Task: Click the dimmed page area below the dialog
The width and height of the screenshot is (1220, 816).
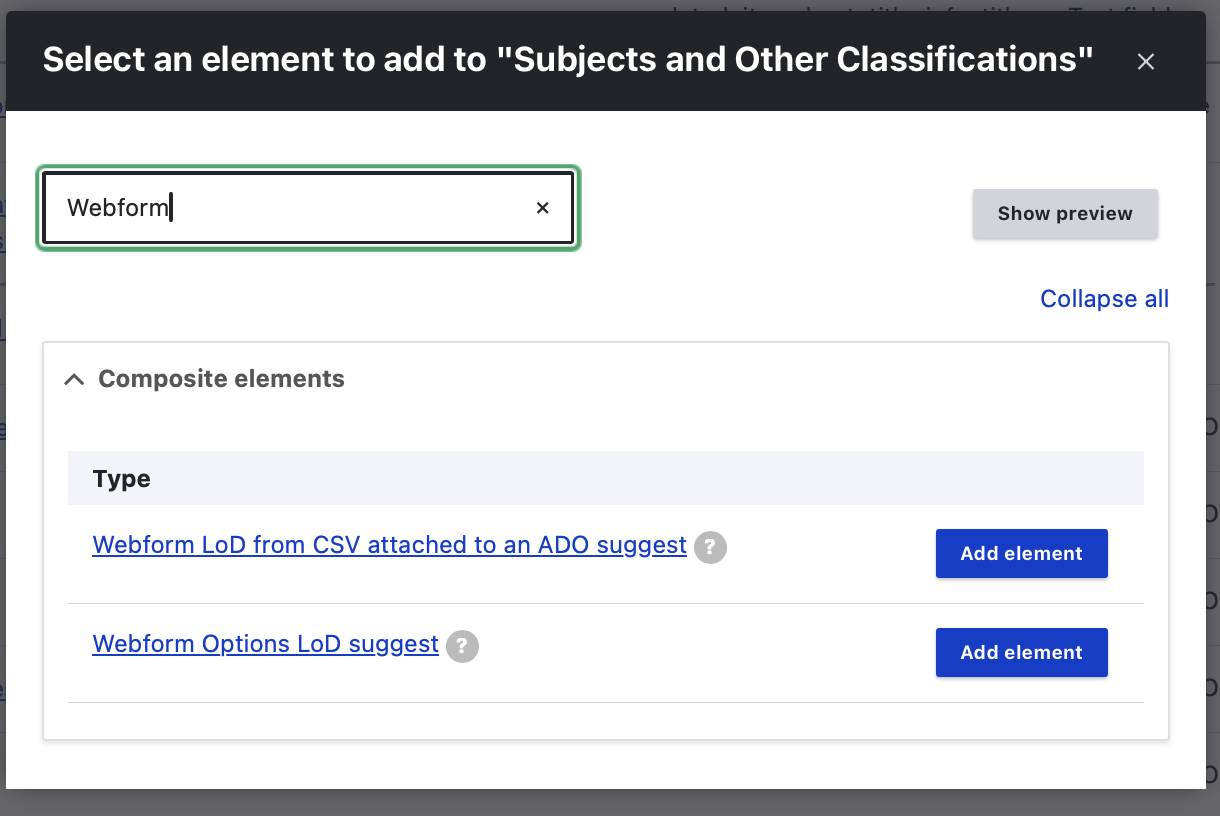Action: (600, 803)
